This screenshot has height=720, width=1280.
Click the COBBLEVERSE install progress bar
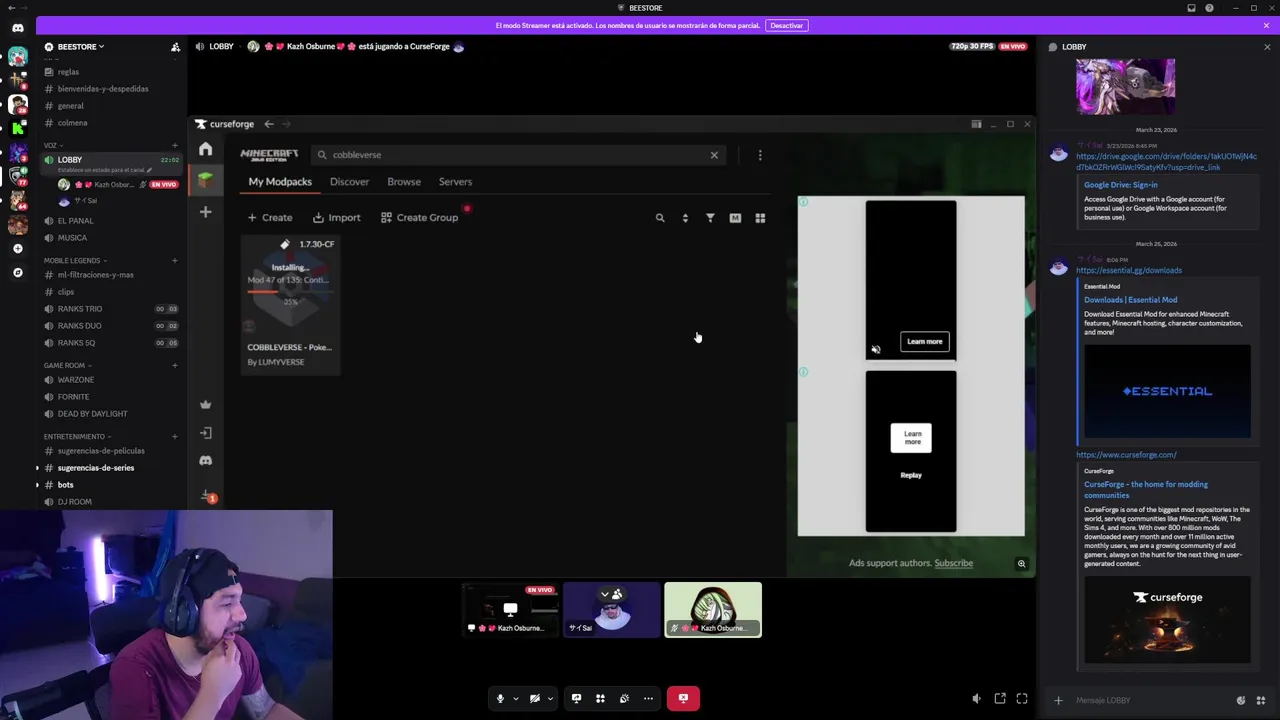[290, 291]
